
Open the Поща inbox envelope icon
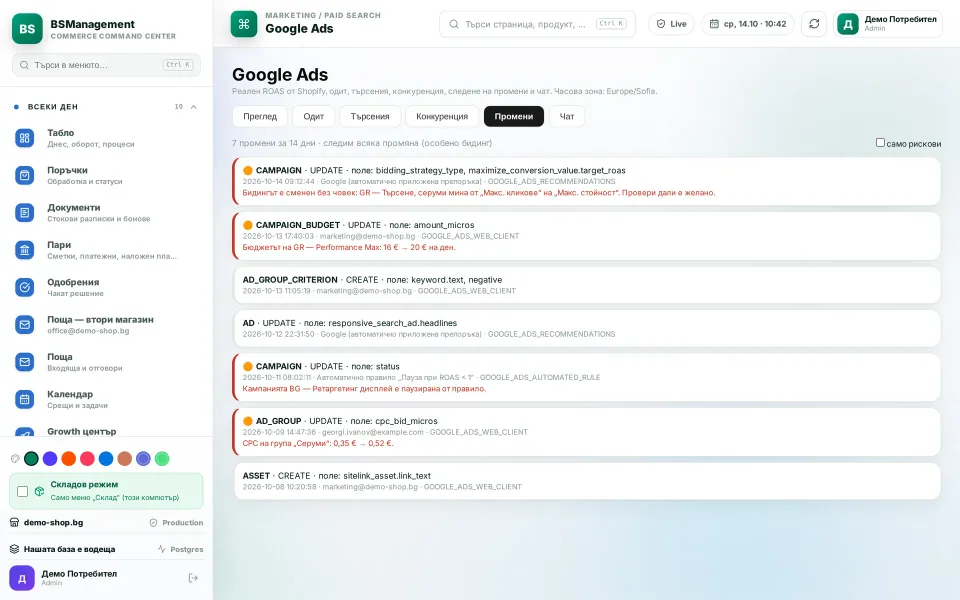coord(24,362)
